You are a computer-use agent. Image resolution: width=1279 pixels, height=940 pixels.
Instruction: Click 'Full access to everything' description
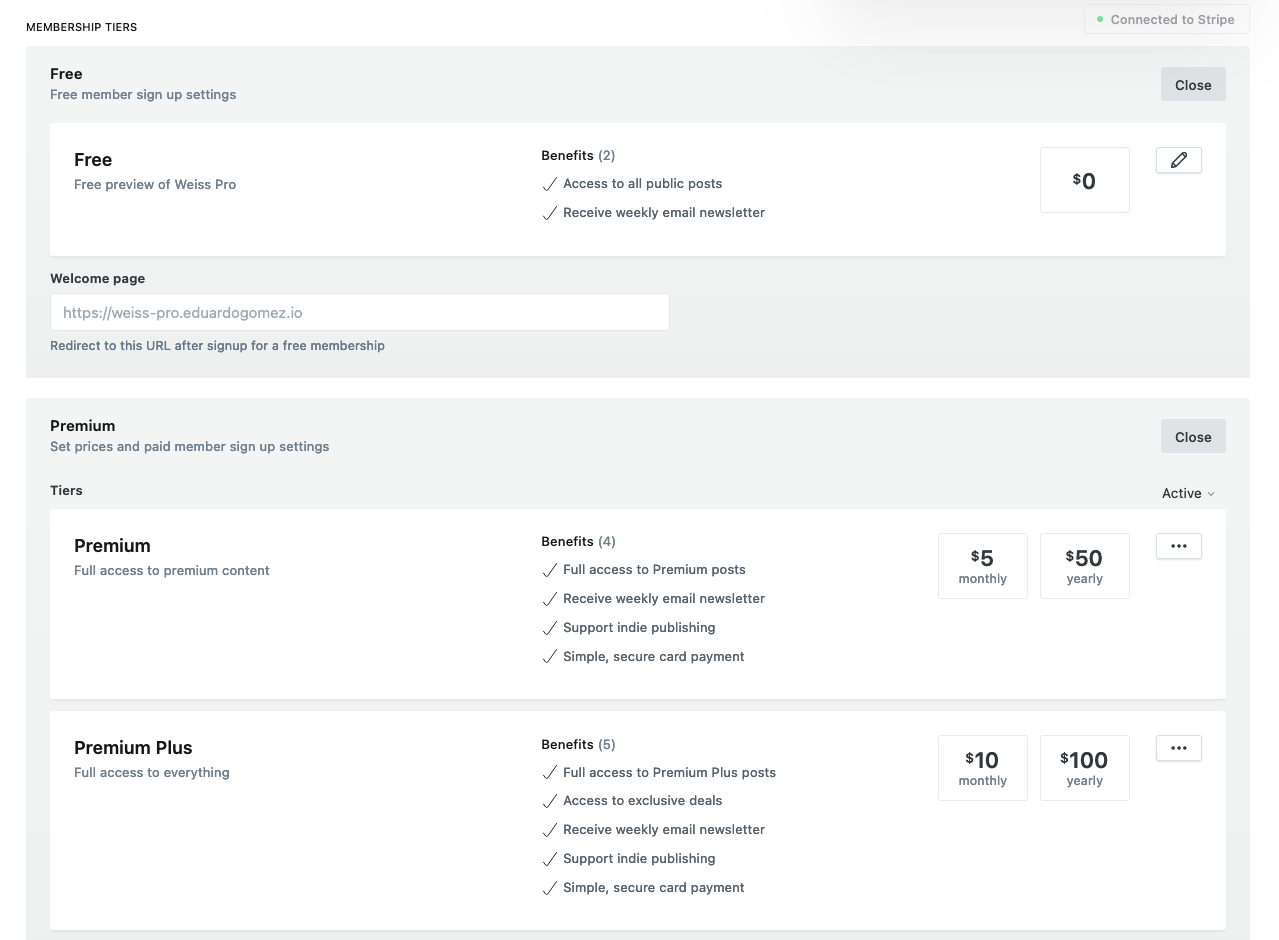(x=152, y=772)
